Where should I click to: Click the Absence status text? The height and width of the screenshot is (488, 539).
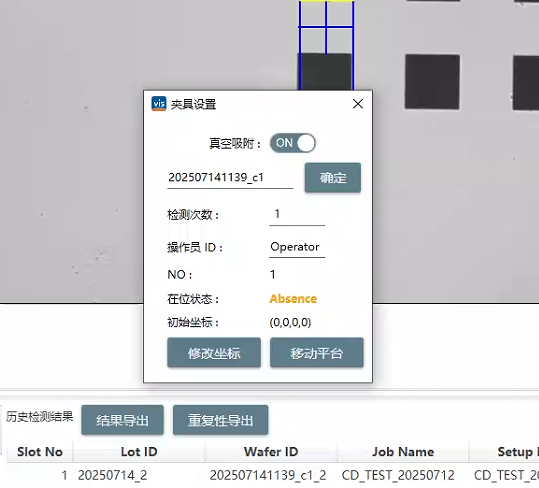click(293, 299)
